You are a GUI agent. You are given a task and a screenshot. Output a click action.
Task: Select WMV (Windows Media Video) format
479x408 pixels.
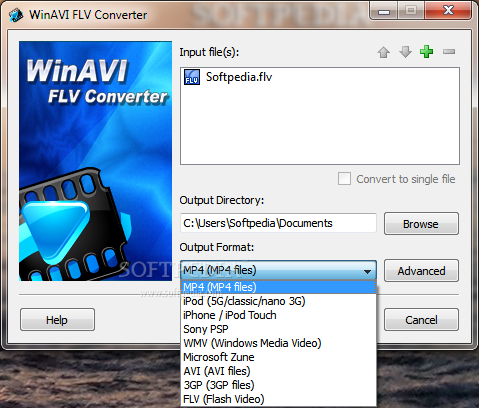click(278, 343)
